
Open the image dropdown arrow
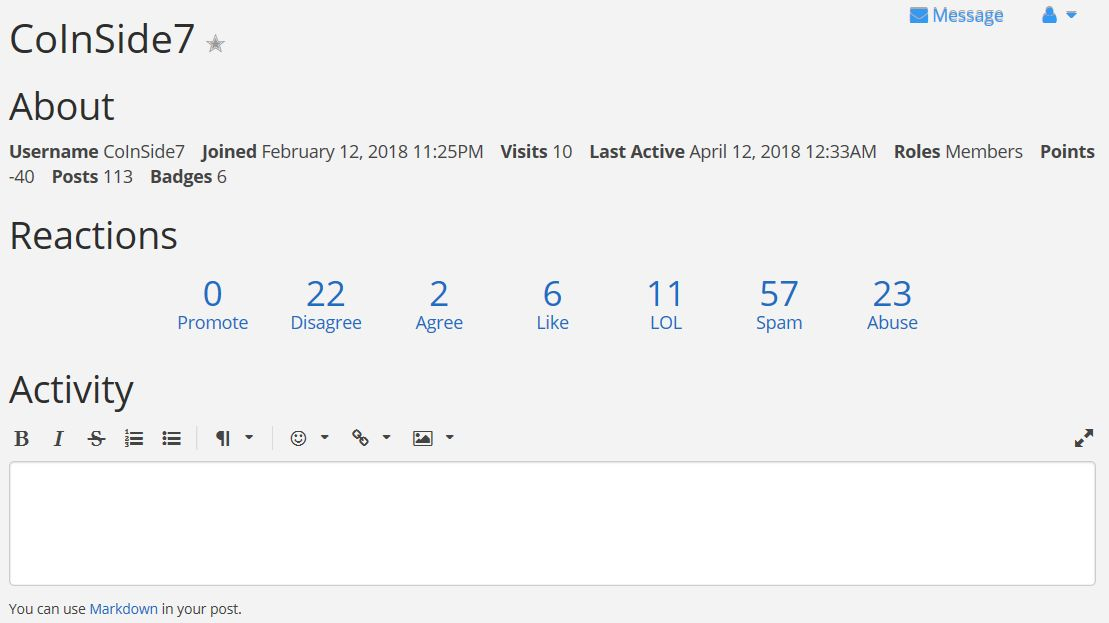[449, 438]
